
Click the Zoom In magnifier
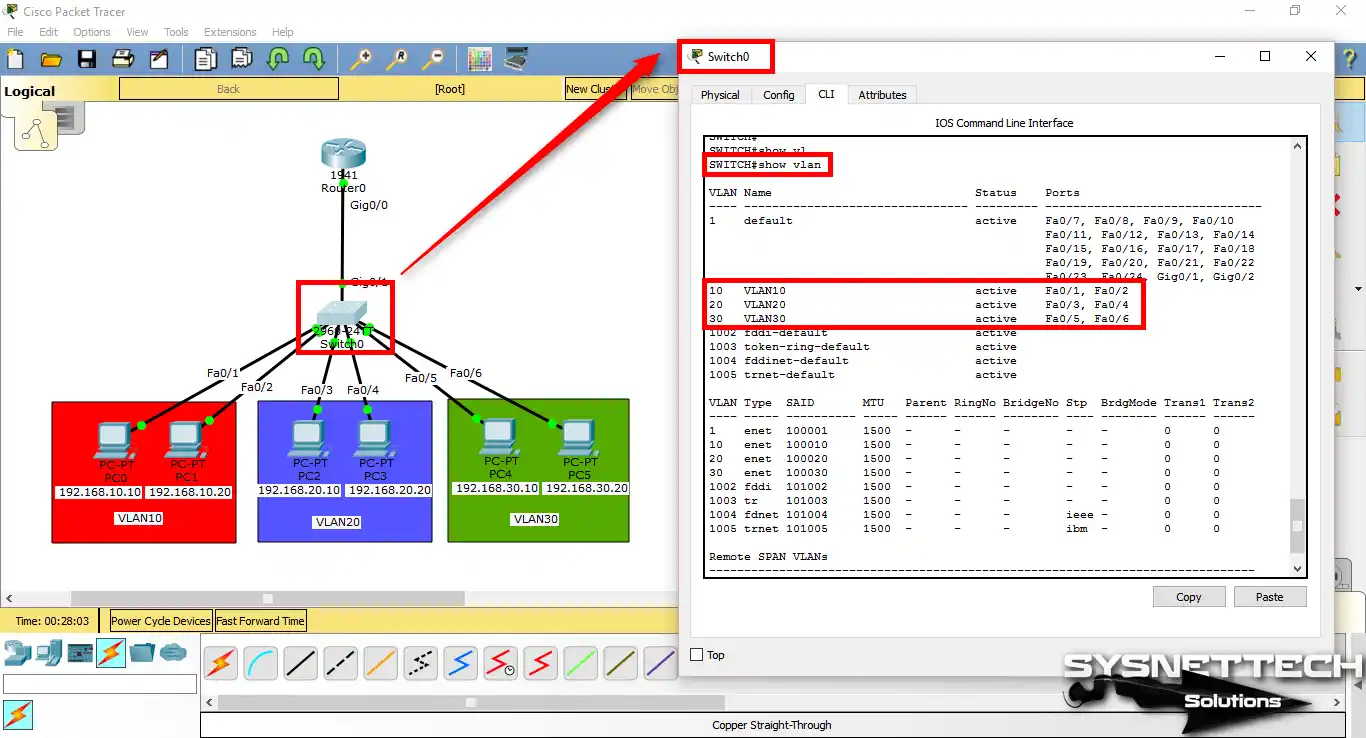[x=360, y=59]
